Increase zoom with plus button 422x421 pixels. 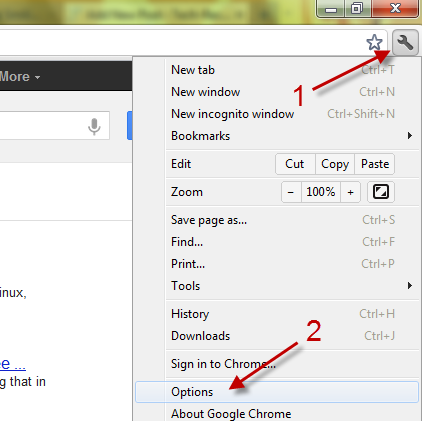click(x=350, y=192)
